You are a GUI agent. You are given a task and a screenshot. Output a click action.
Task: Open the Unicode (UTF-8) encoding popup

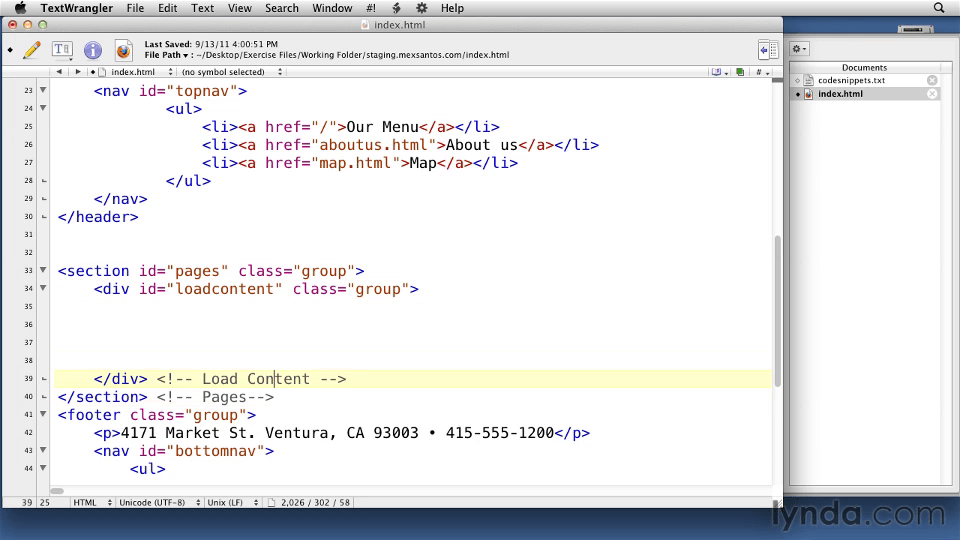click(x=160, y=503)
